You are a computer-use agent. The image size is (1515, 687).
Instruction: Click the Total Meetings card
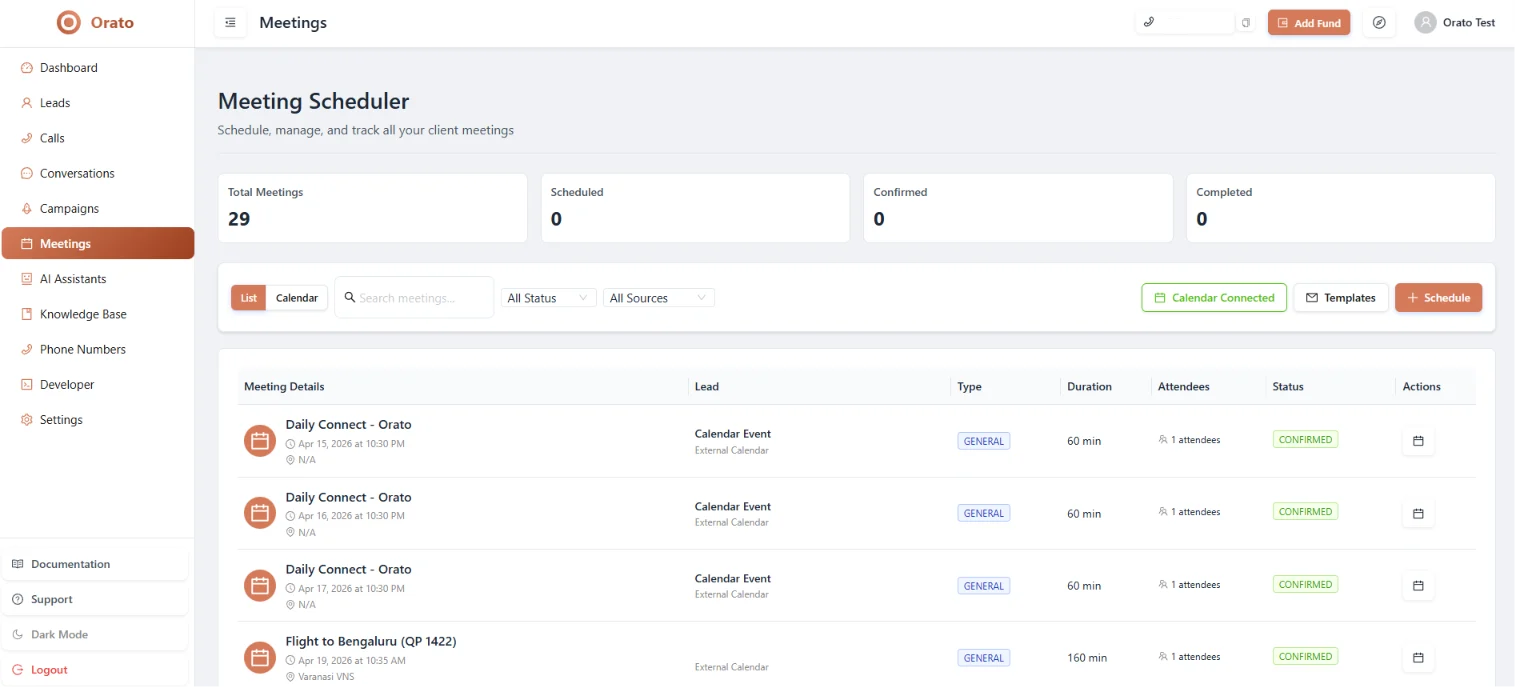pyautogui.click(x=373, y=208)
